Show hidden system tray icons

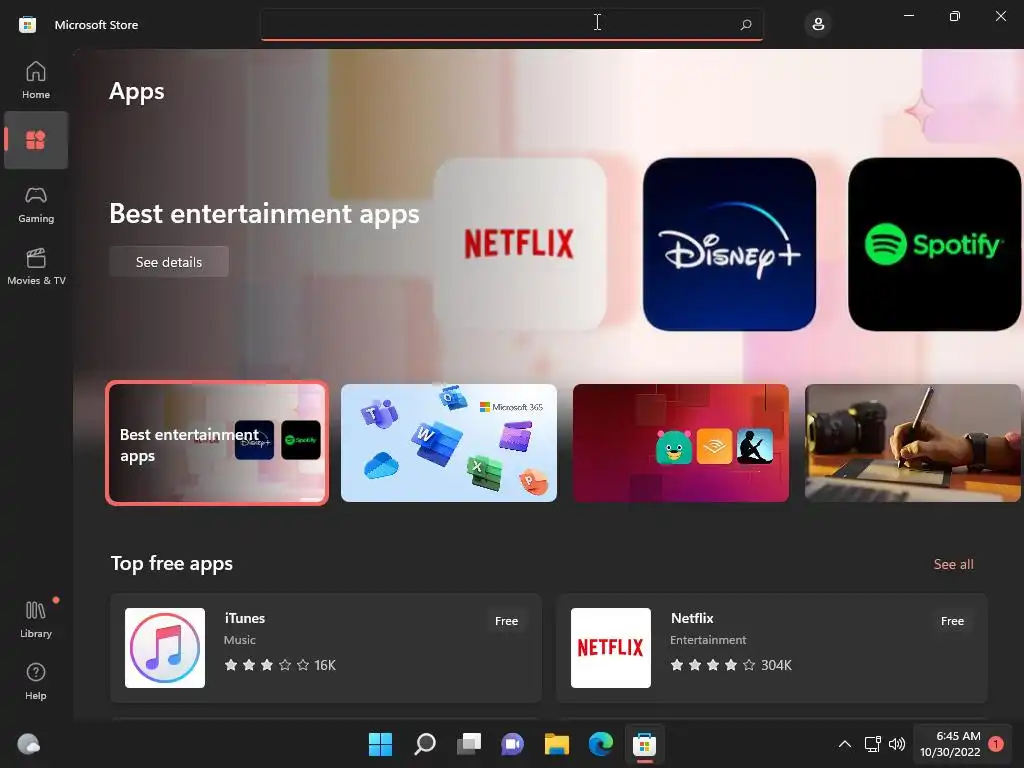click(844, 744)
